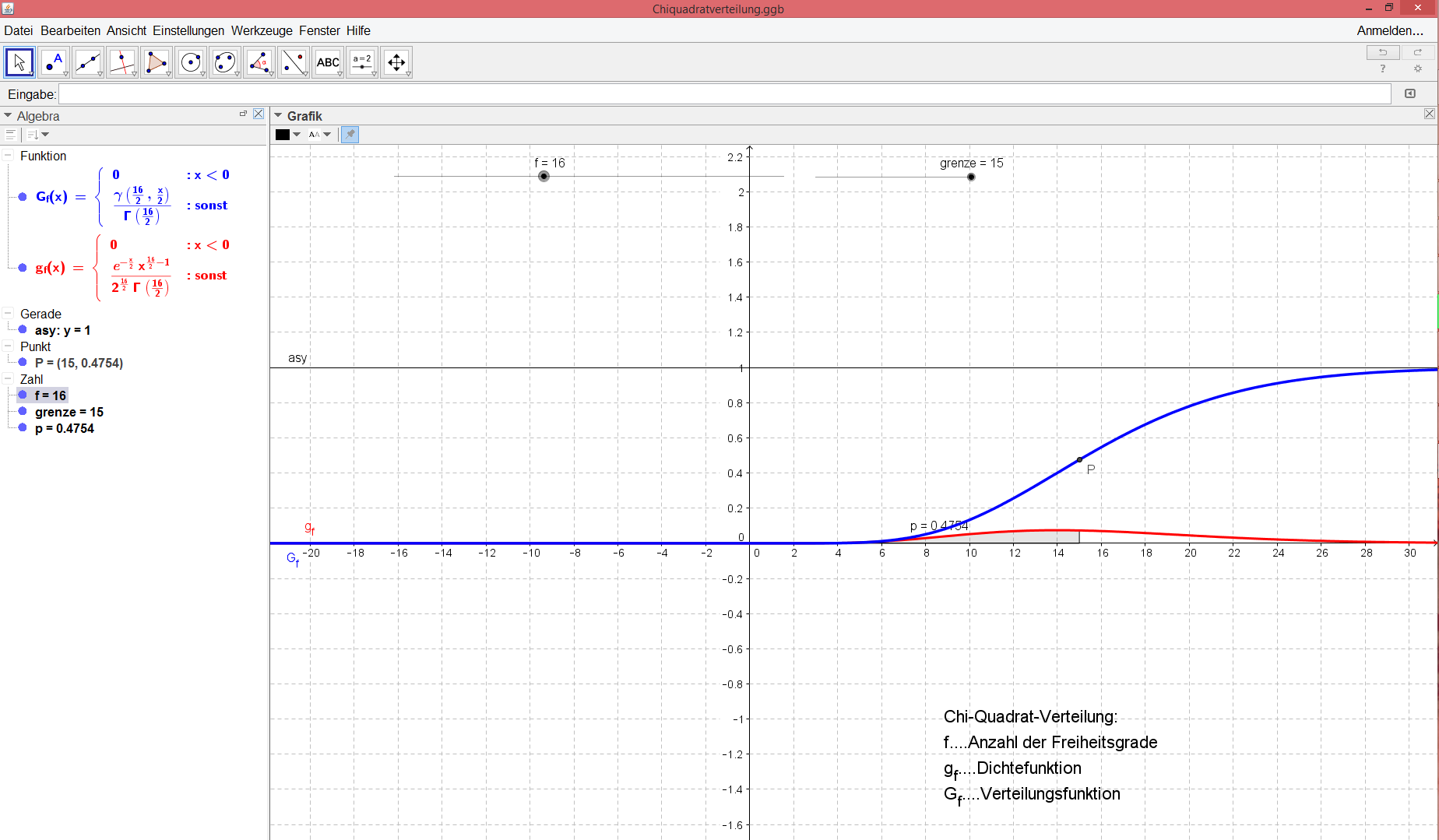Image resolution: width=1439 pixels, height=840 pixels.
Task: Collapse the Funktion group
Action: click(x=8, y=155)
